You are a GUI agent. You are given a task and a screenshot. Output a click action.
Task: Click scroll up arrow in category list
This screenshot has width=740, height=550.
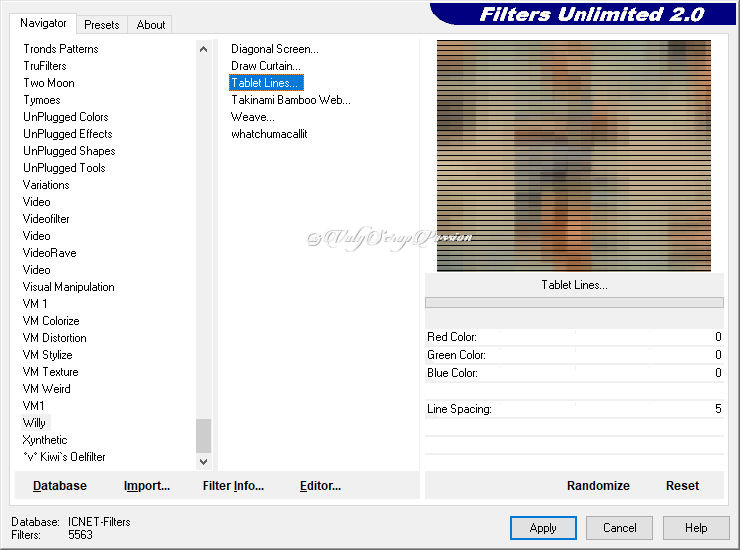point(203,49)
